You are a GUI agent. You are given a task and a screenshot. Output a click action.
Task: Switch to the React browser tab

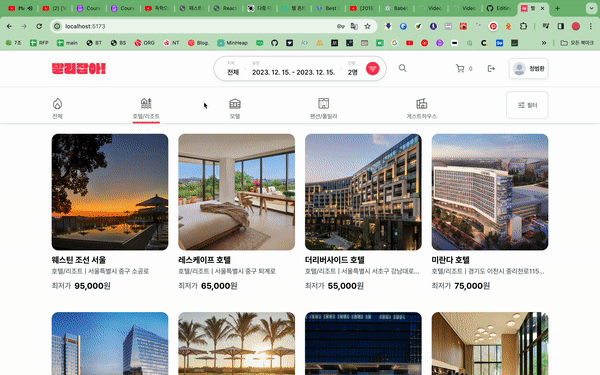coord(226,8)
